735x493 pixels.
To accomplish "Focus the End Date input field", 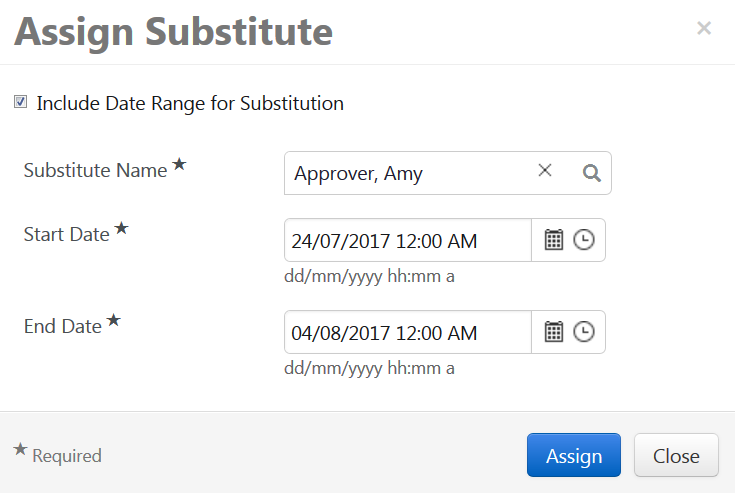I will tap(407, 332).
